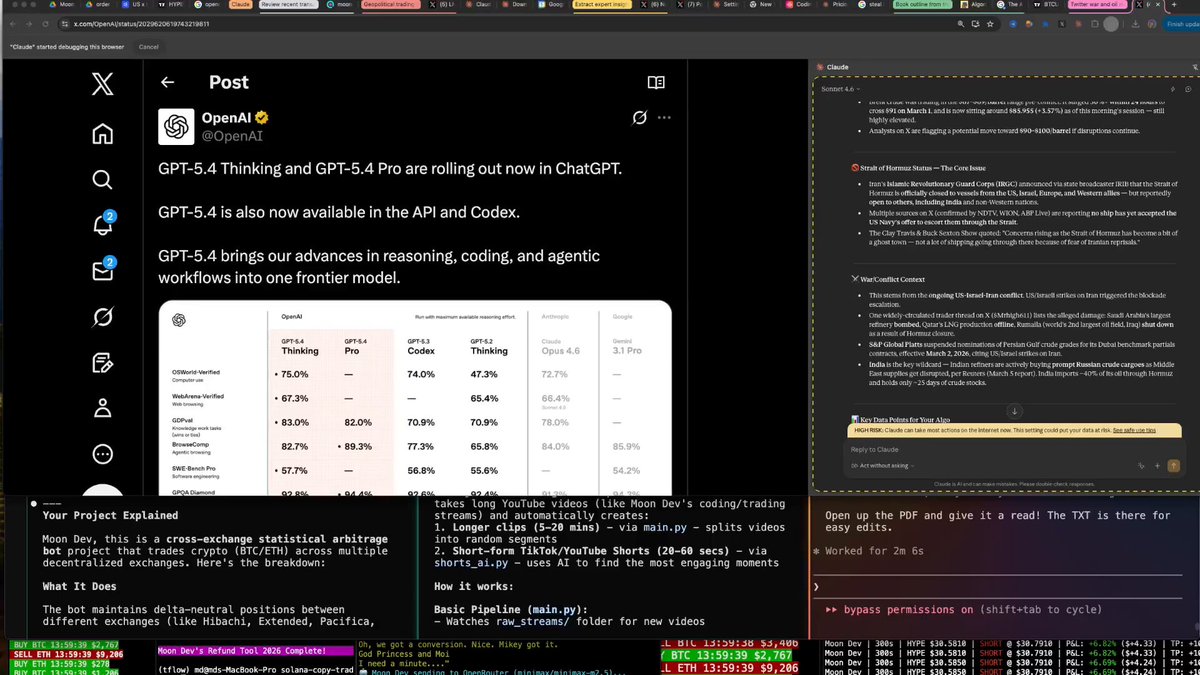The width and height of the screenshot is (1200, 675).
Task: Cancel Claude debugging in the infobar
Action: pyautogui.click(x=148, y=47)
